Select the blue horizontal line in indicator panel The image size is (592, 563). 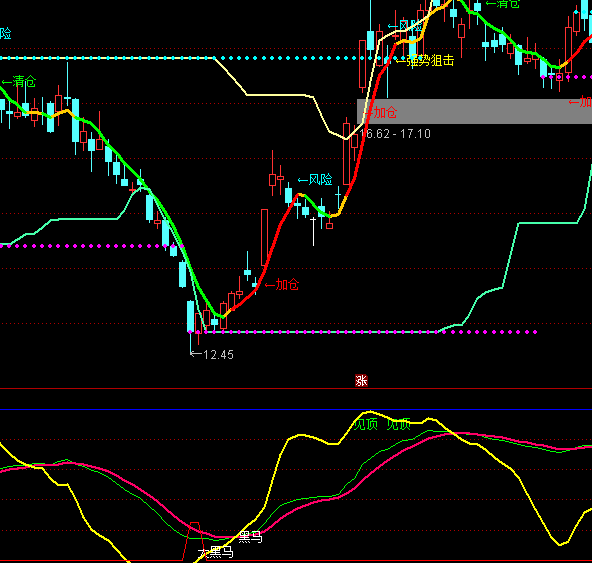[296, 409]
